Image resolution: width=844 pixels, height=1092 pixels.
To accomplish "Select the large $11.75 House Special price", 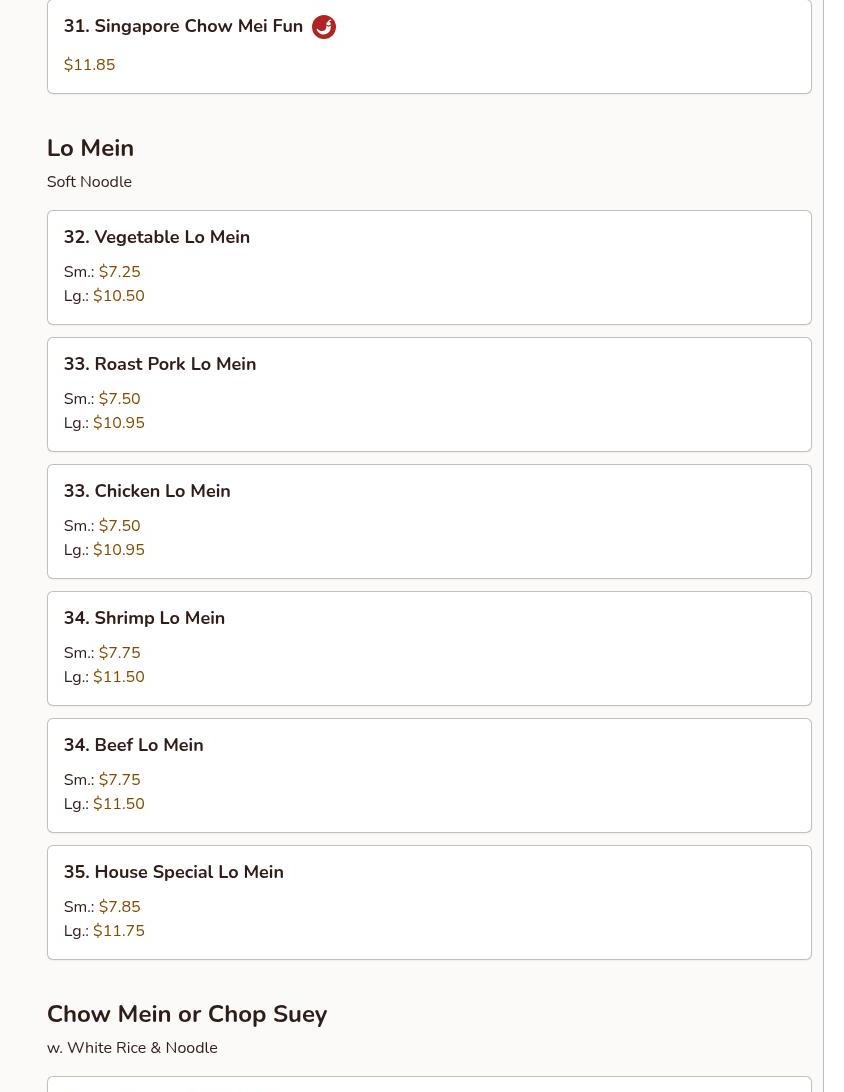I will pos(118,931).
